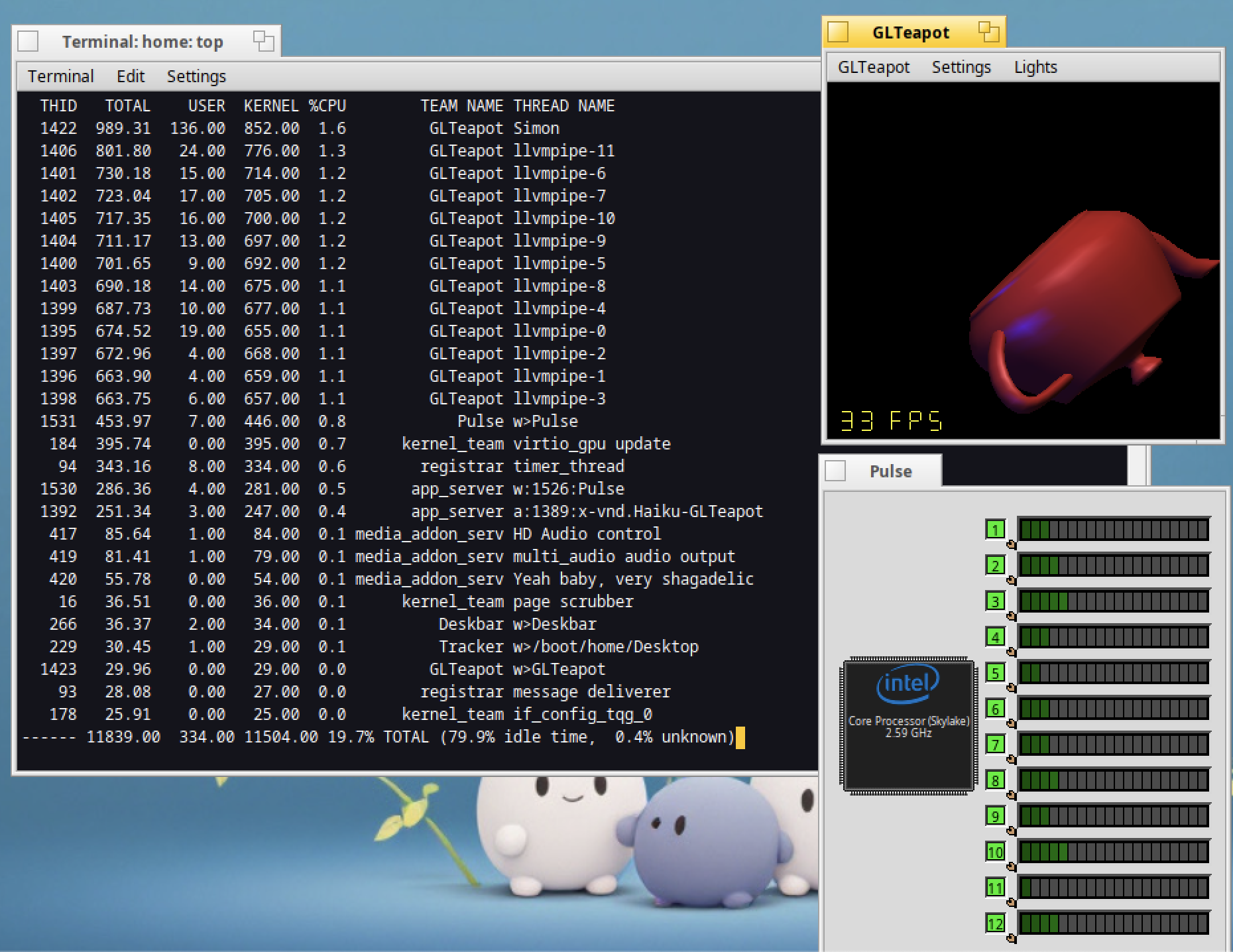Toggle CPU 8 button in Pulse
This screenshot has height=952, width=1233.
click(995, 780)
